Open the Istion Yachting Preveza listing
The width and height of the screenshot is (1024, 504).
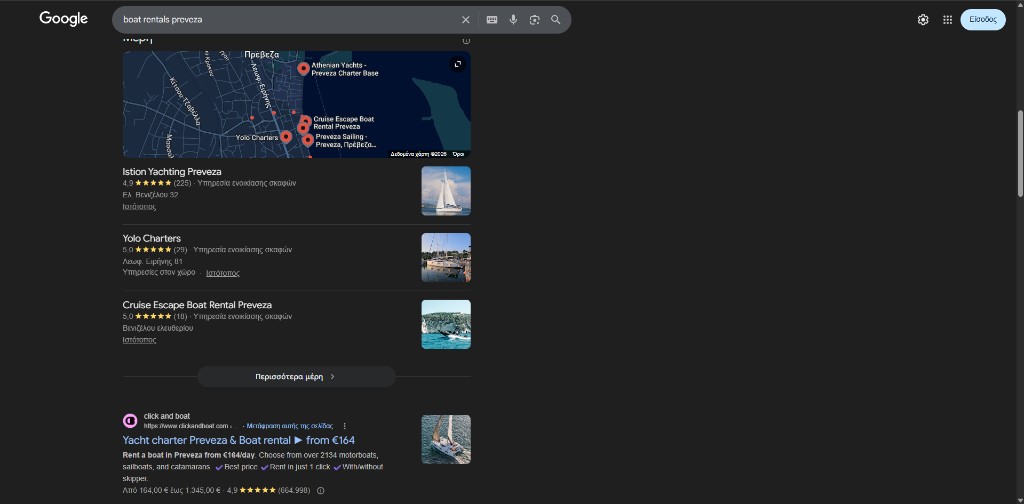point(172,172)
